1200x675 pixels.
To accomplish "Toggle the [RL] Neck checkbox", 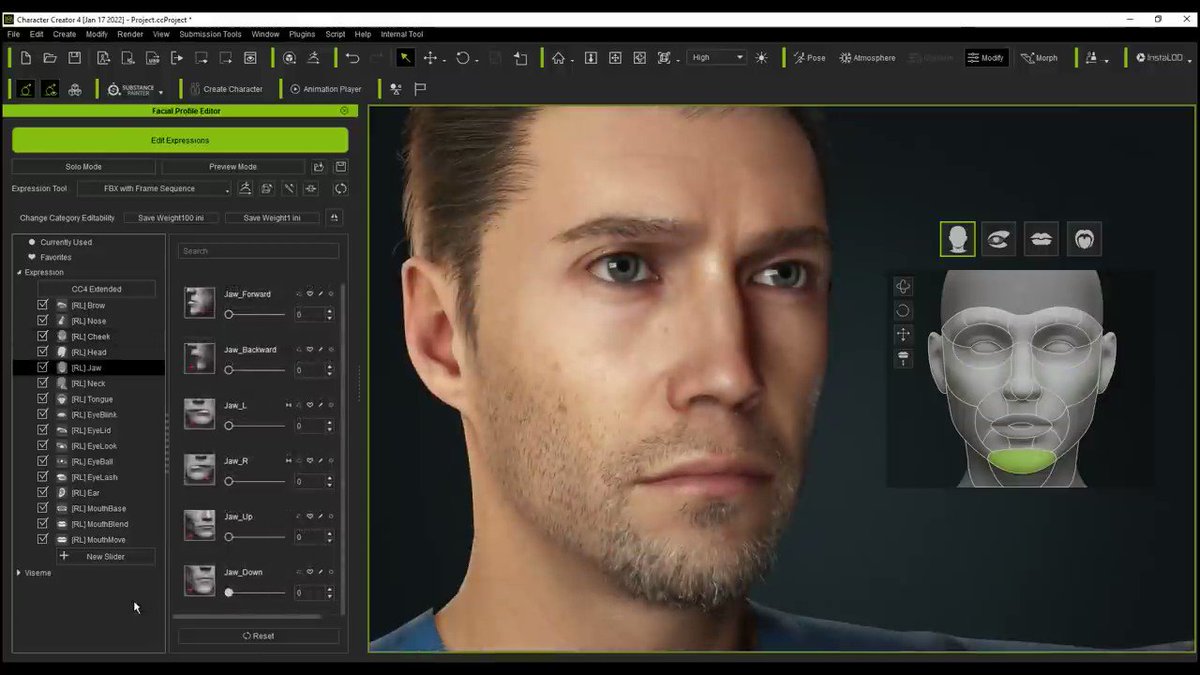I will tap(42, 383).
